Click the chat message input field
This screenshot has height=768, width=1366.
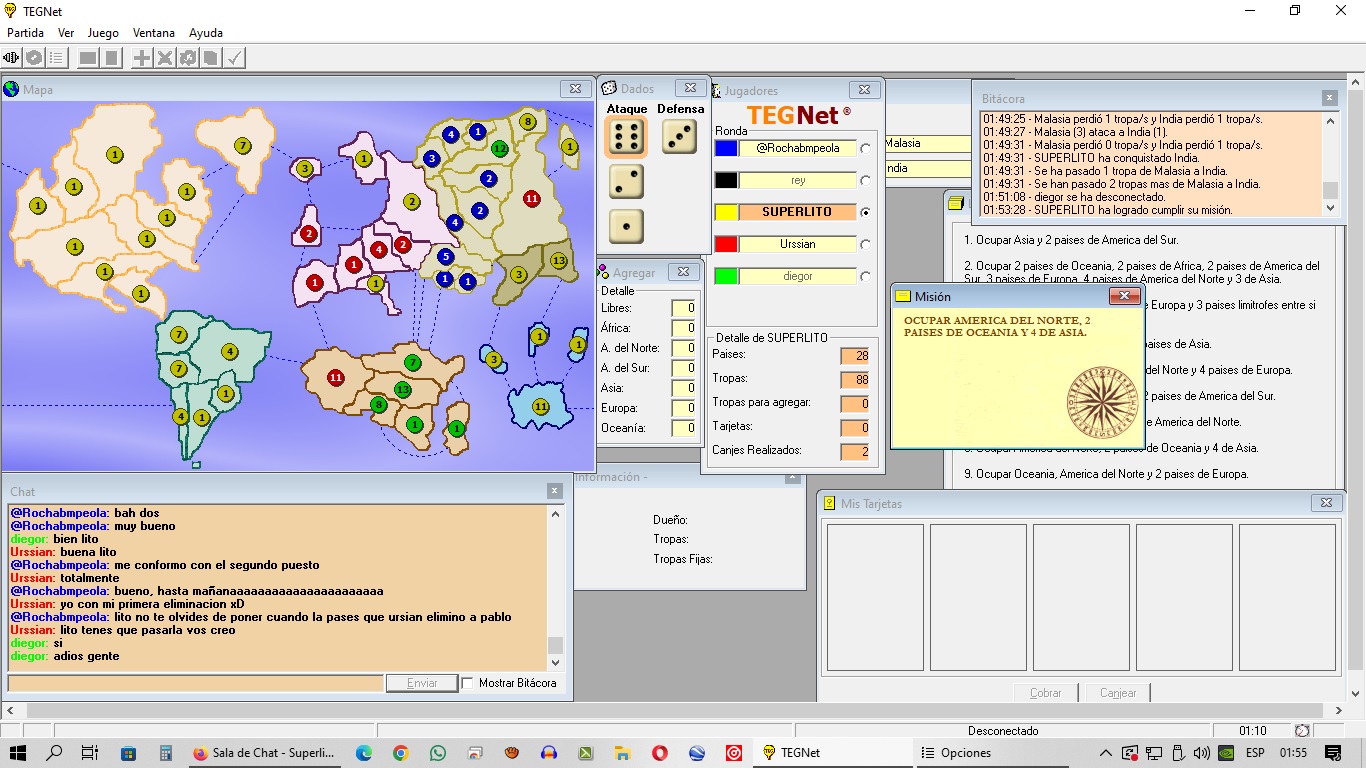[196, 683]
